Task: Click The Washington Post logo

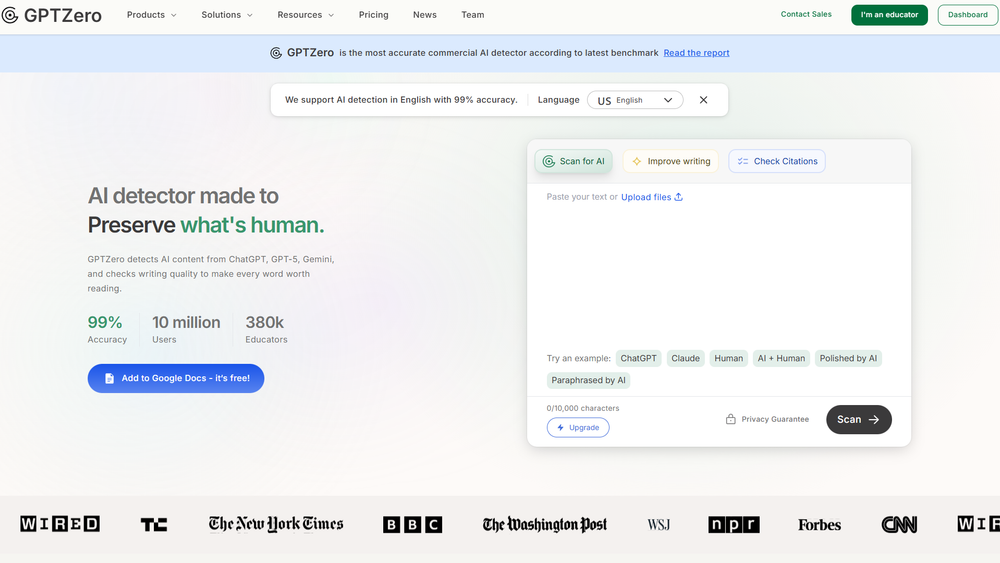Action: tap(545, 525)
